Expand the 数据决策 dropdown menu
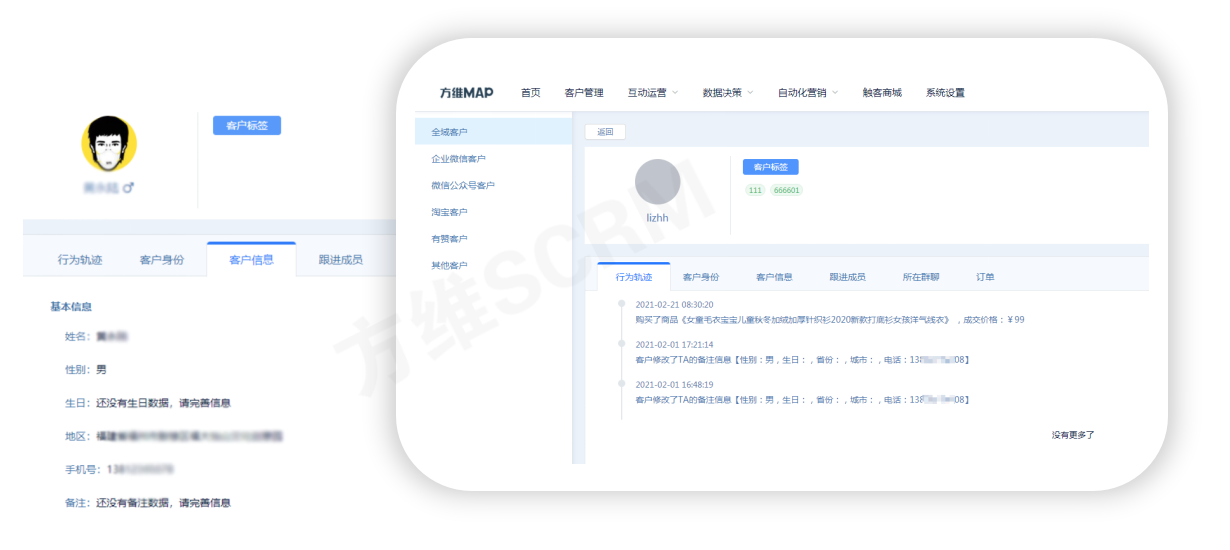Image resolution: width=1230 pixels, height=550 pixels. [727, 93]
